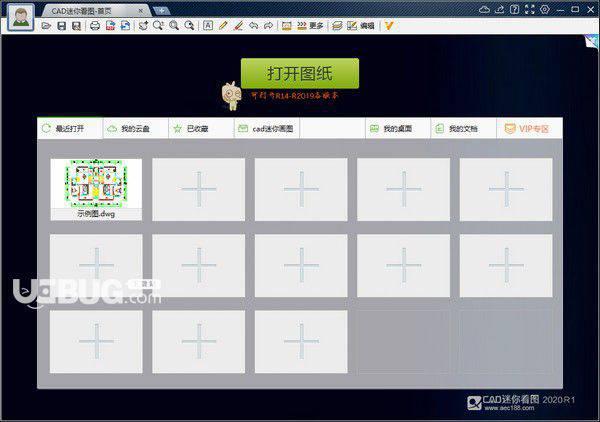Click the green 打开图纸 button
This screenshot has height=422, width=600.
coord(300,73)
